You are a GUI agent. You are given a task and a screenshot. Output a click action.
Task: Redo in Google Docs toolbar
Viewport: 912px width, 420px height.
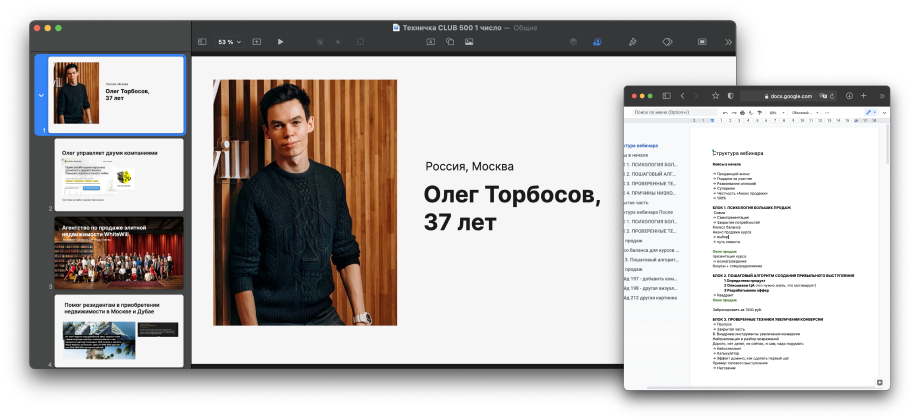734,112
